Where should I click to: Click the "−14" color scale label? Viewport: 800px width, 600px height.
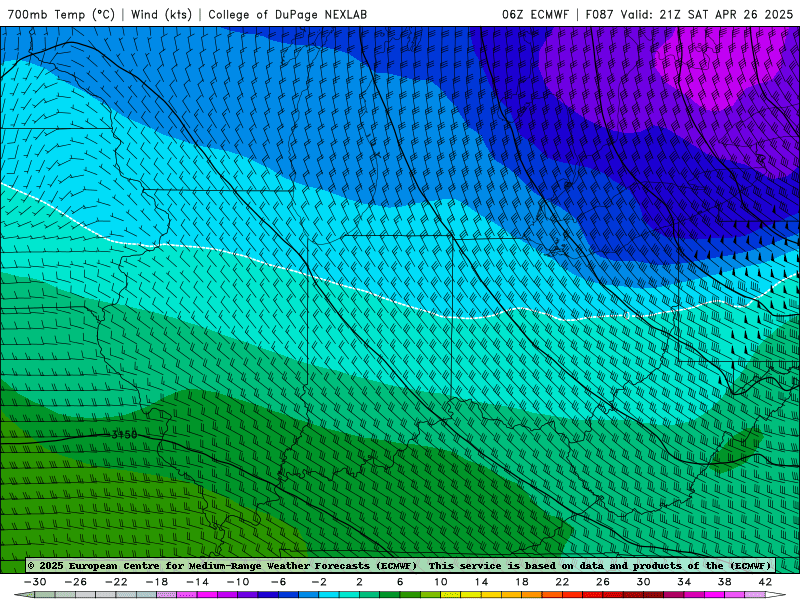click(x=197, y=582)
